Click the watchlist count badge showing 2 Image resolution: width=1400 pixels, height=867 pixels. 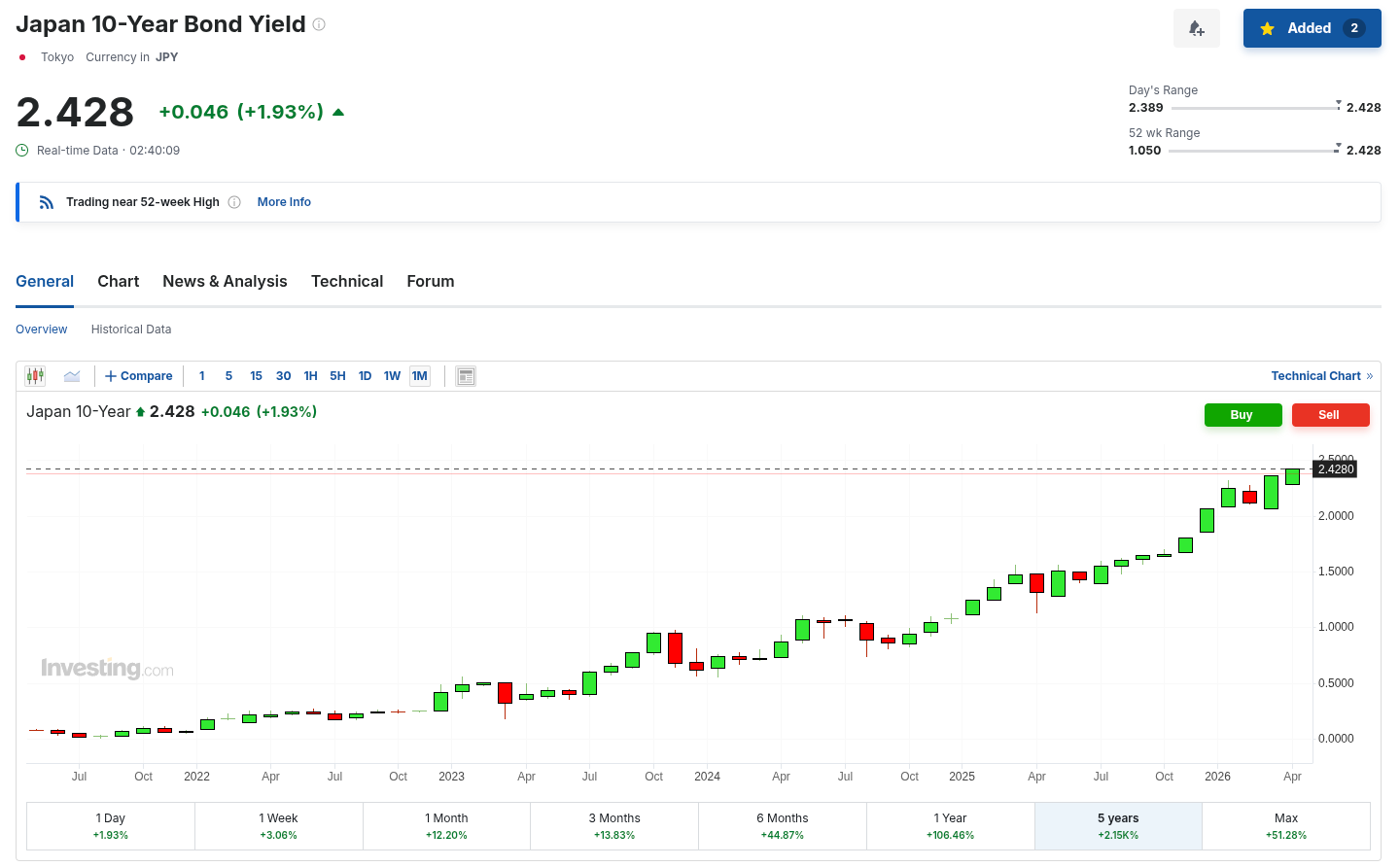pyautogui.click(x=1354, y=28)
